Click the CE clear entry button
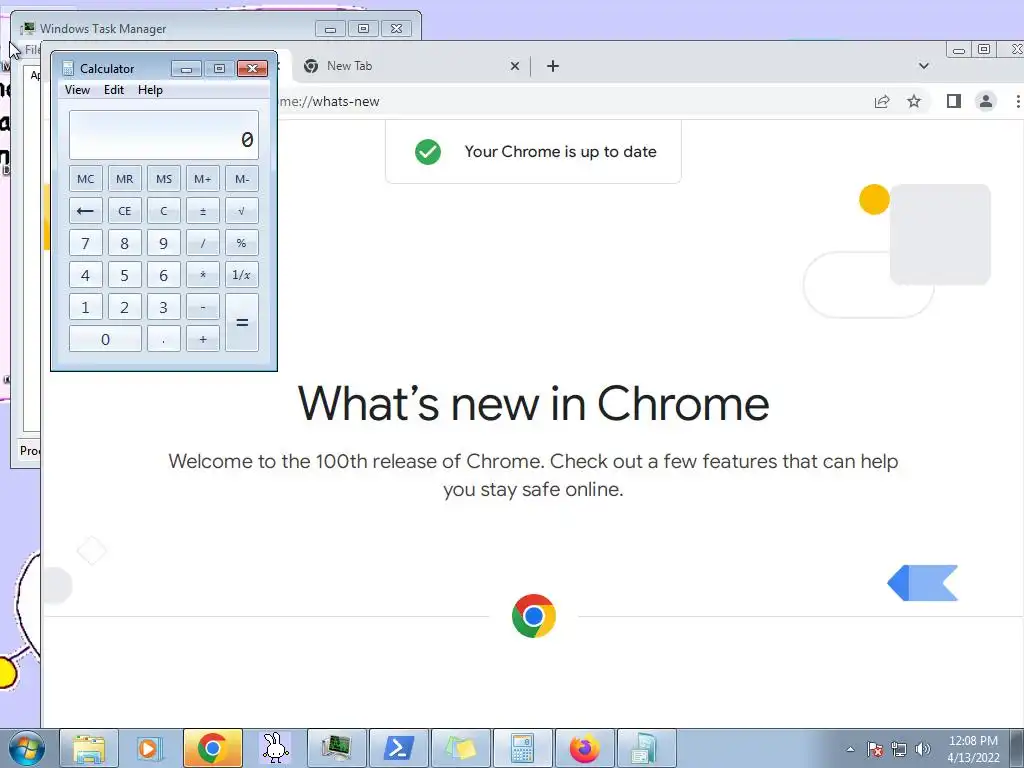 125,211
